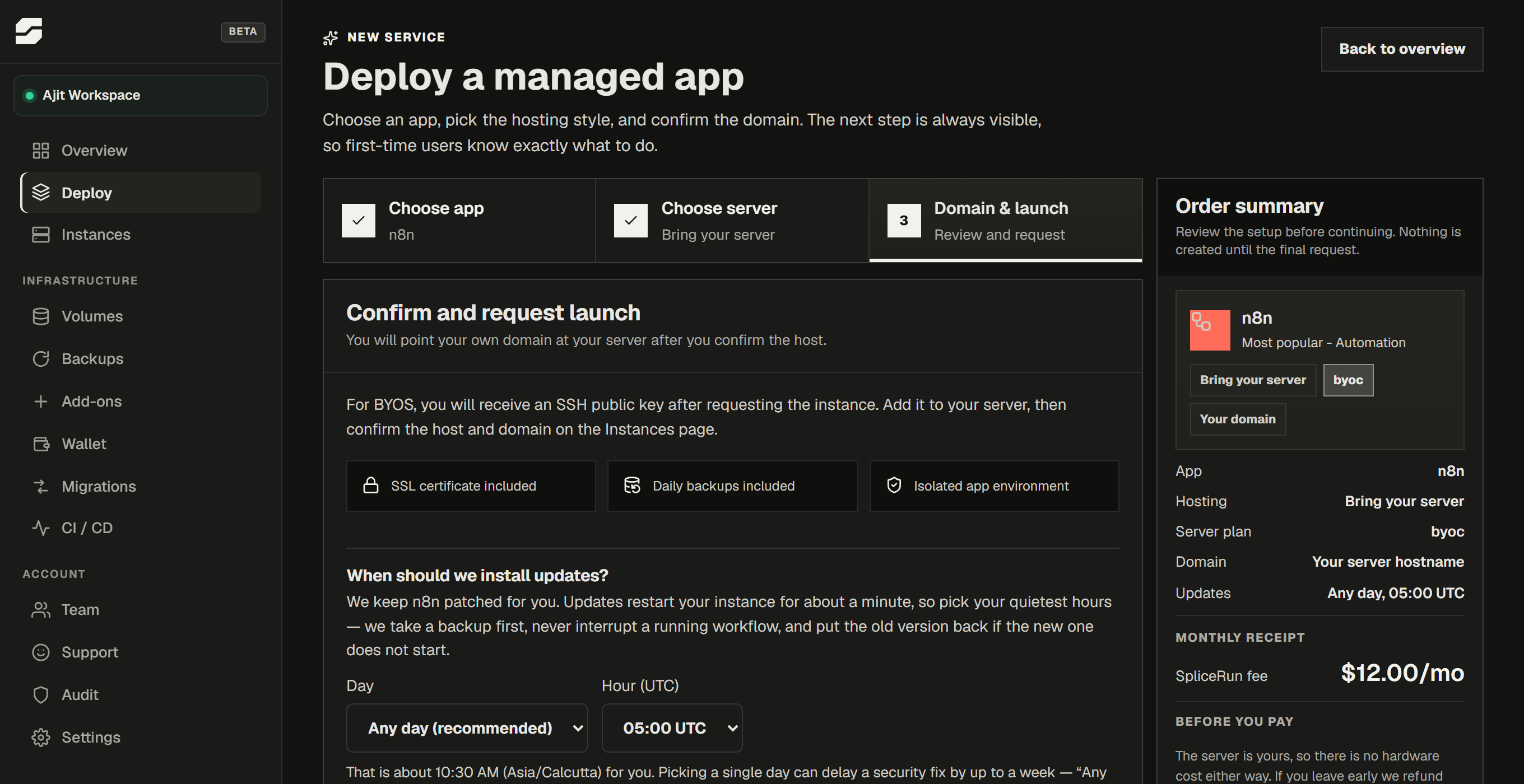1524x784 pixels.
Task: Click the Audit shield icon
Action: coord(41,695)
